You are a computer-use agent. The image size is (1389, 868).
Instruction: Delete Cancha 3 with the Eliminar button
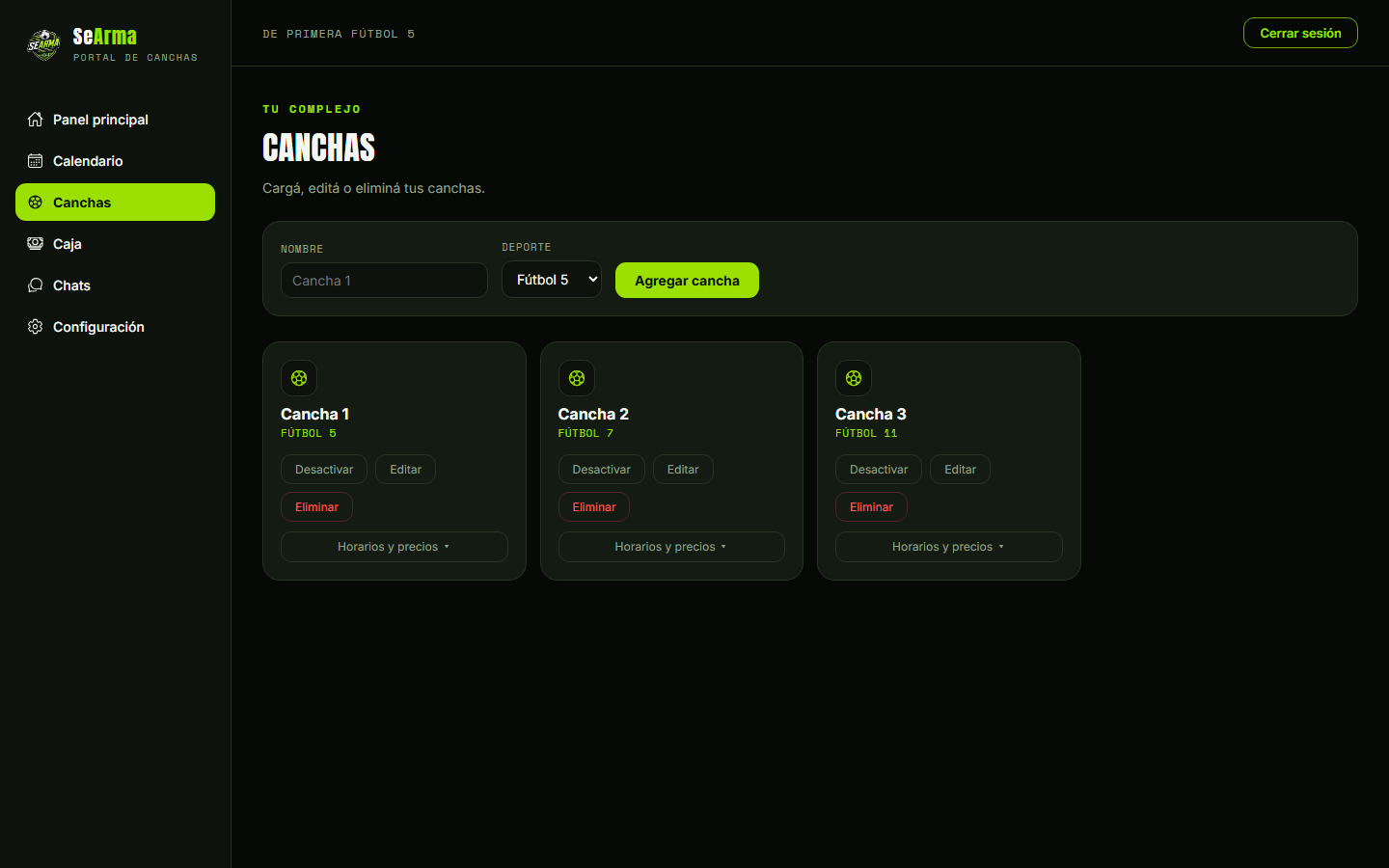(871, 507)
